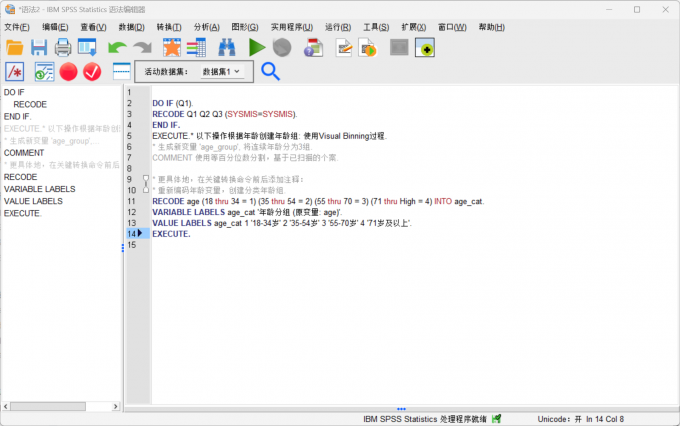Screen dimensions: 680x426
Task: Clear breakpoints with red checkmark icon
Action: tap(92, 72)
